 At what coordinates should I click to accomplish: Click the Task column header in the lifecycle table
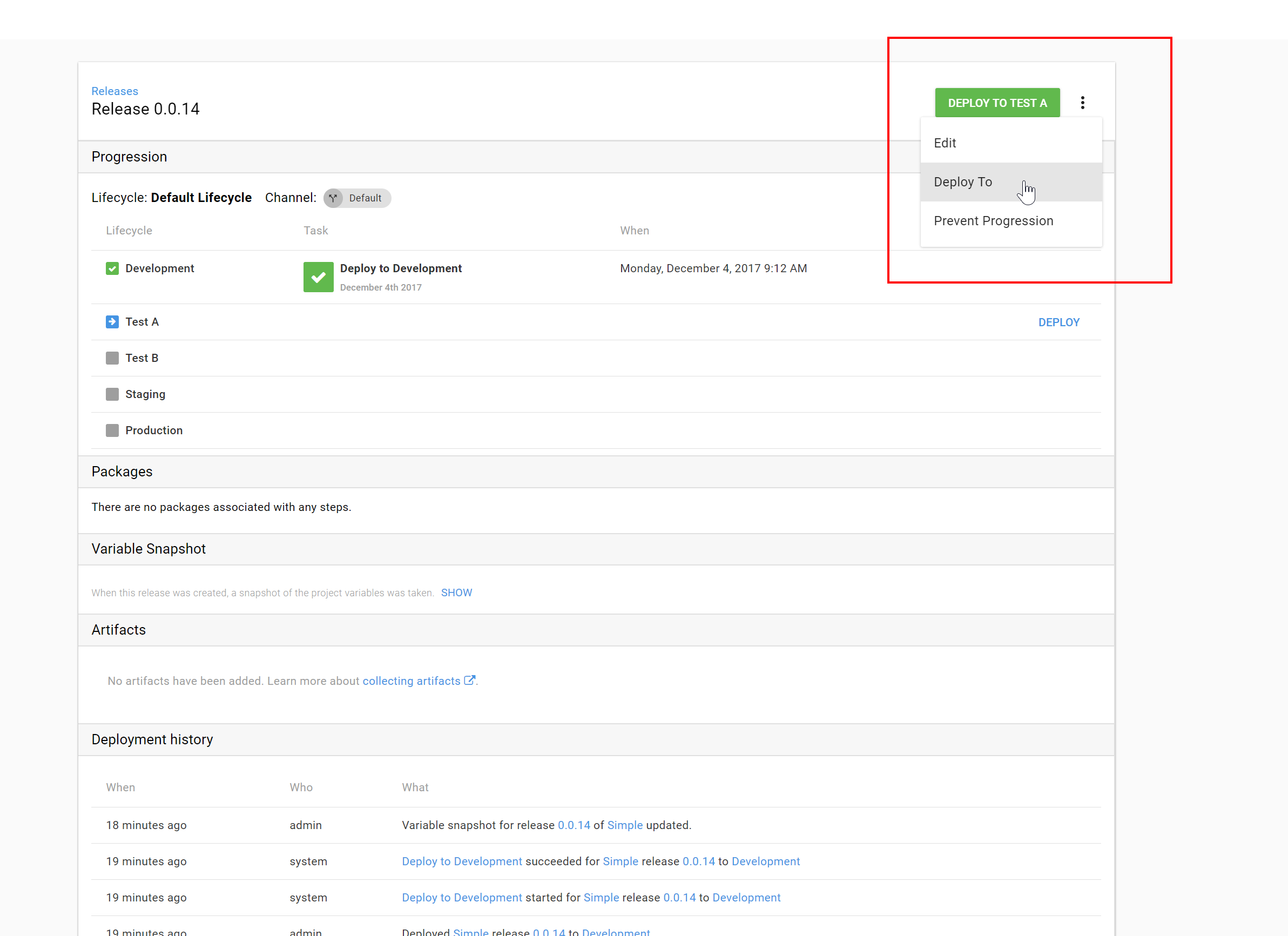click(316, 231)
